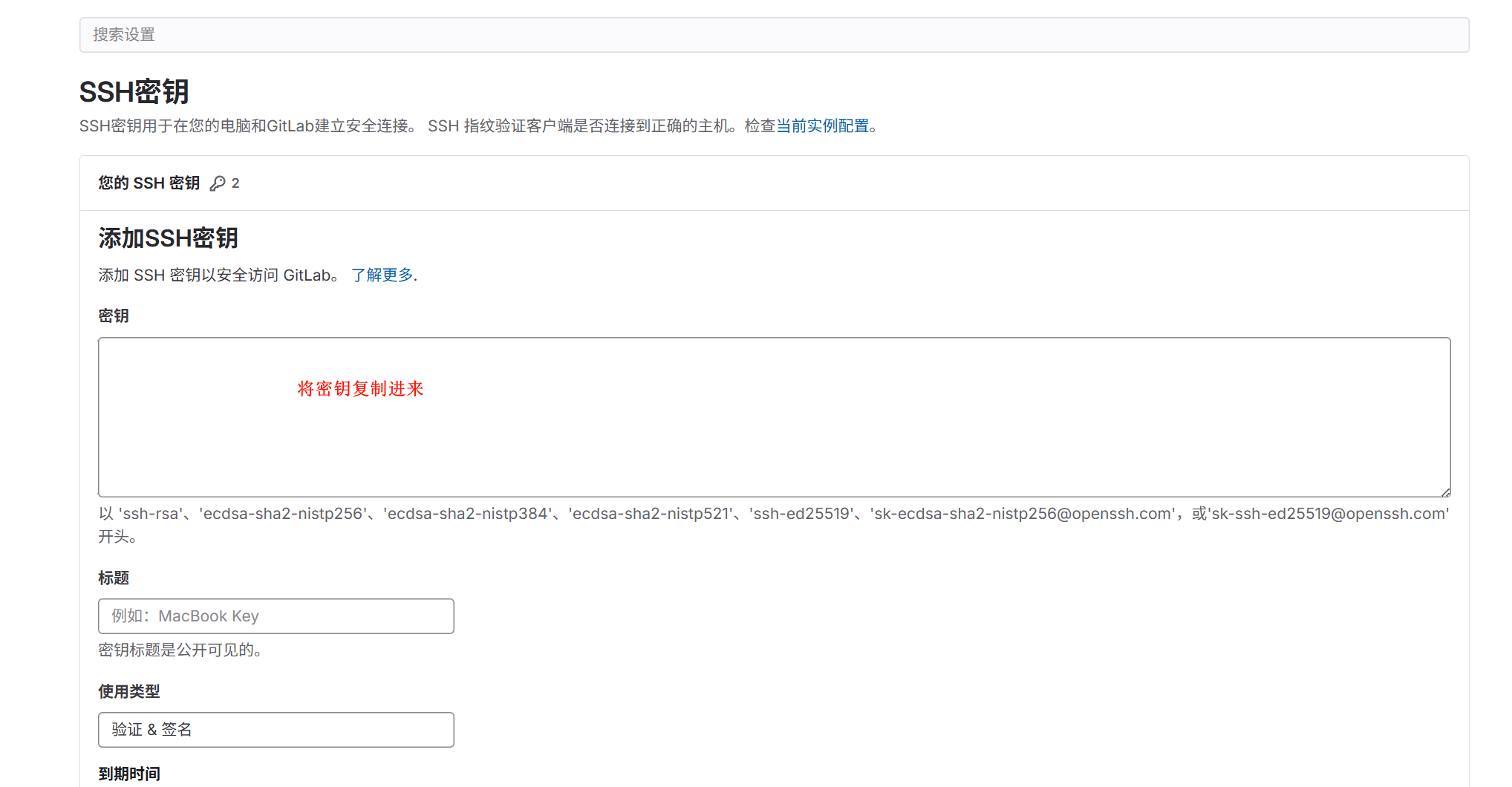Screen dimensions: 1512x787
Task: Click the 您的 SSH 密钥 section header
Action: (148, 183)
